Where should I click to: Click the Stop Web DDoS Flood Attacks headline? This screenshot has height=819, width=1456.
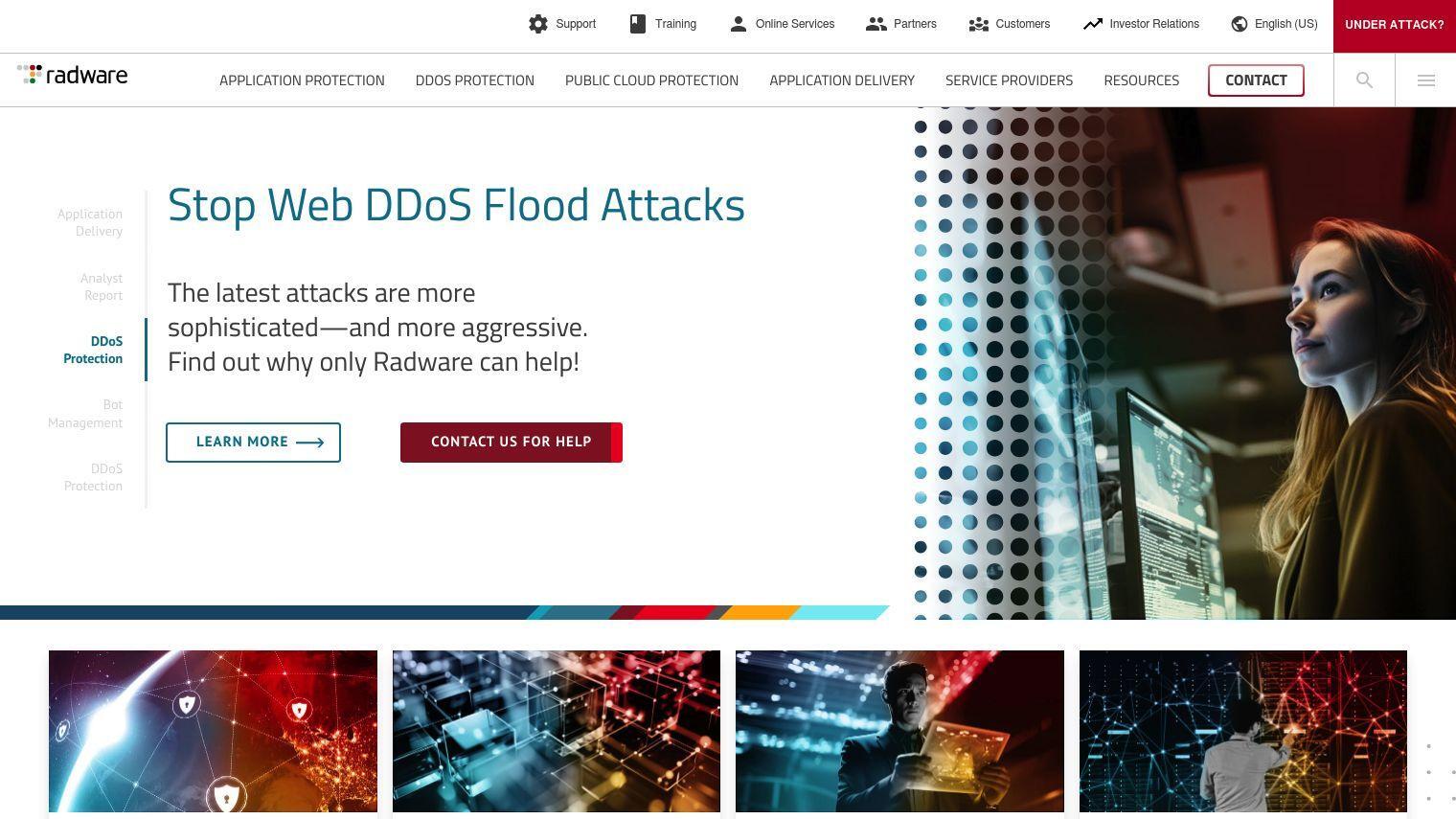pos(456,205)
